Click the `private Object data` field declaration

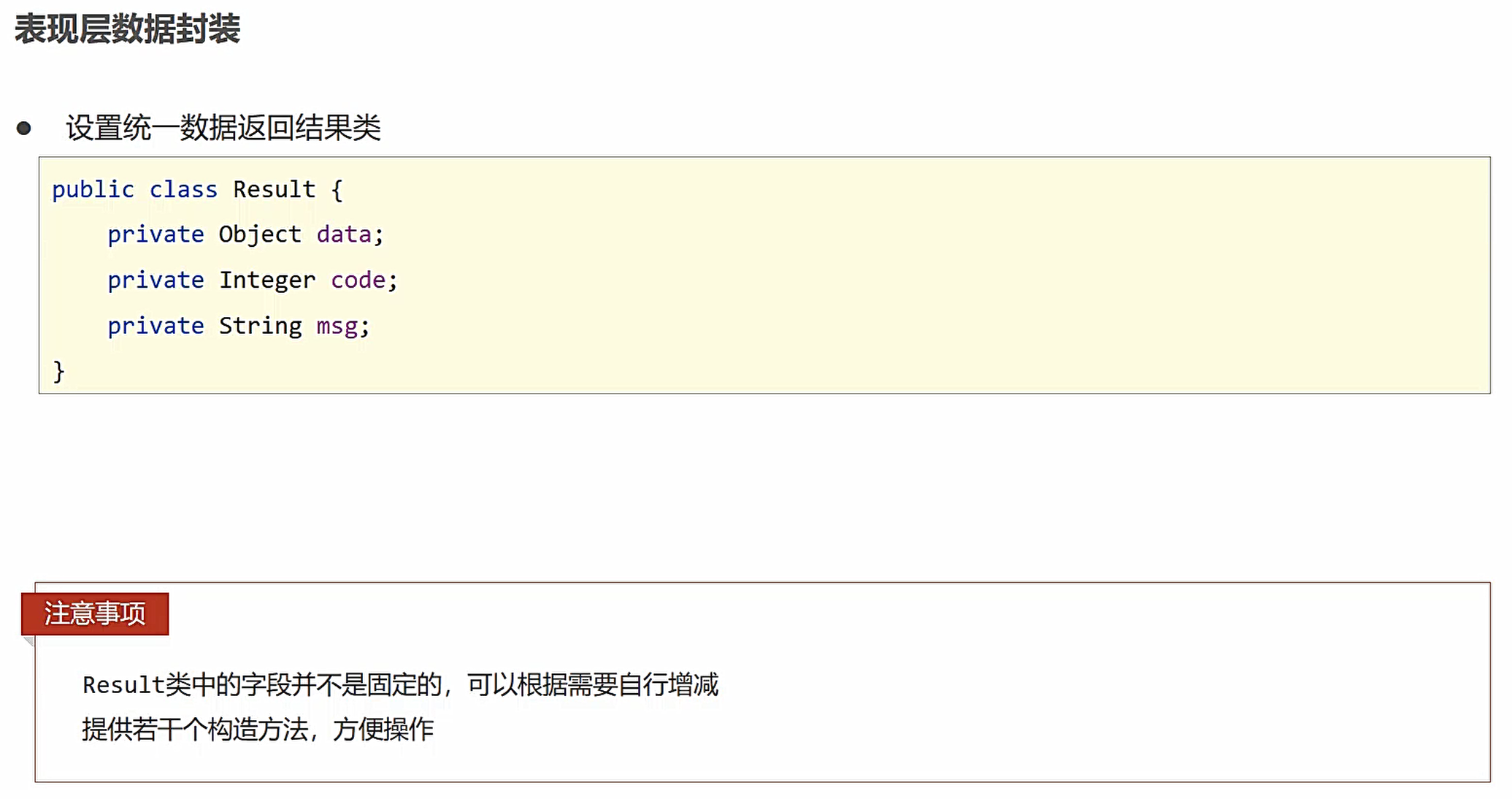[x=245, y=234]
